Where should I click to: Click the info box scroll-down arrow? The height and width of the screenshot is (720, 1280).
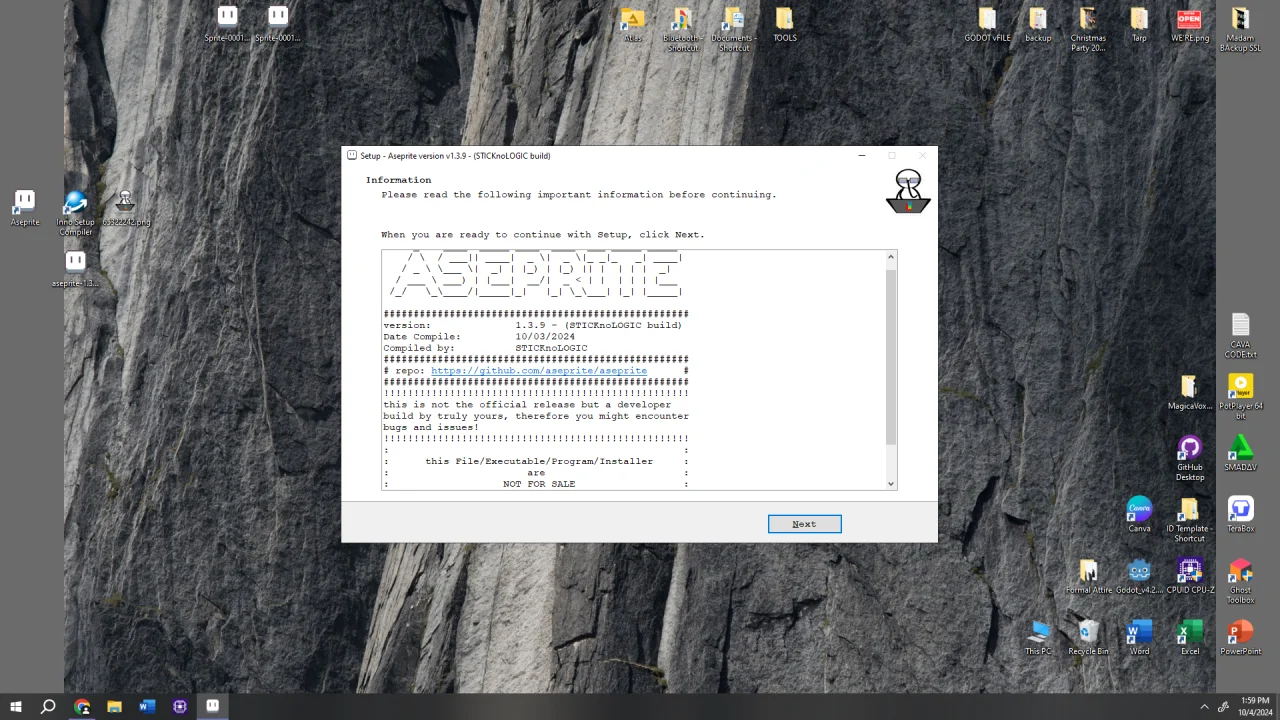tap(891, 484)
